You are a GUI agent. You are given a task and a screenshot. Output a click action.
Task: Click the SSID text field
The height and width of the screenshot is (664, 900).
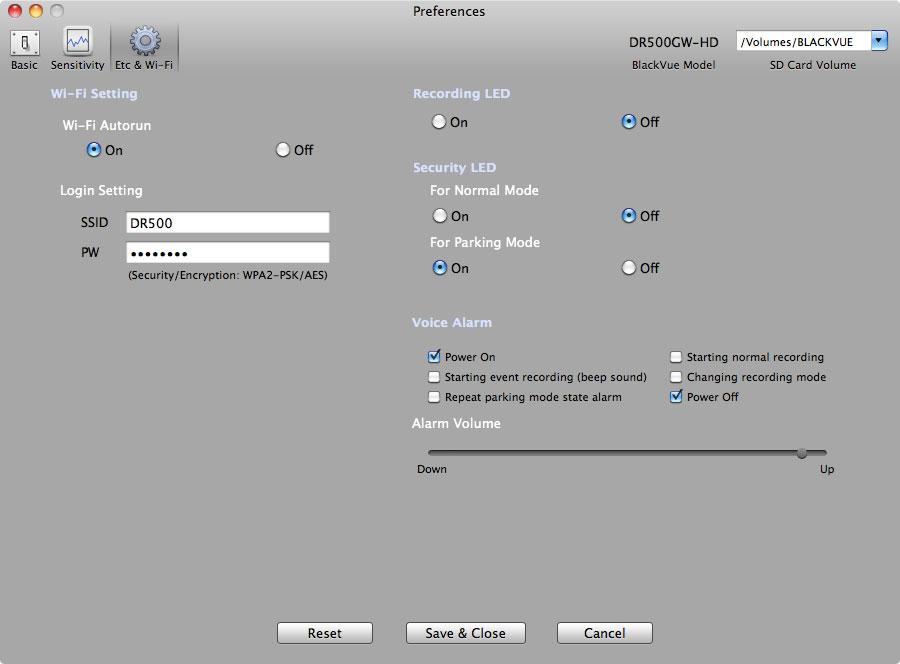228,223
